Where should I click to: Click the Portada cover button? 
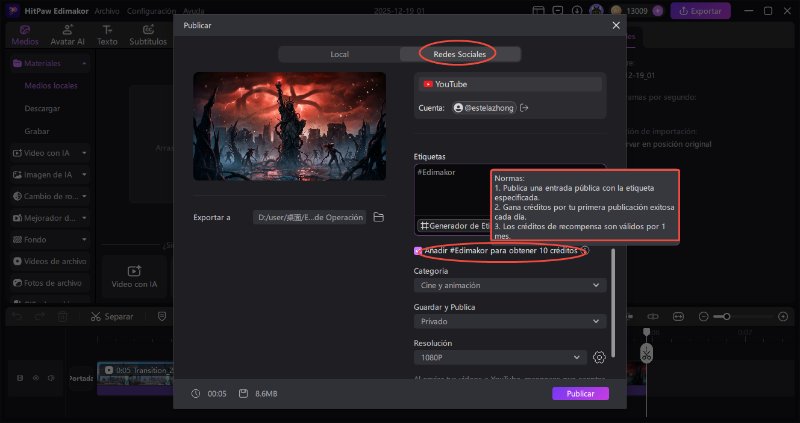[82, 379]
